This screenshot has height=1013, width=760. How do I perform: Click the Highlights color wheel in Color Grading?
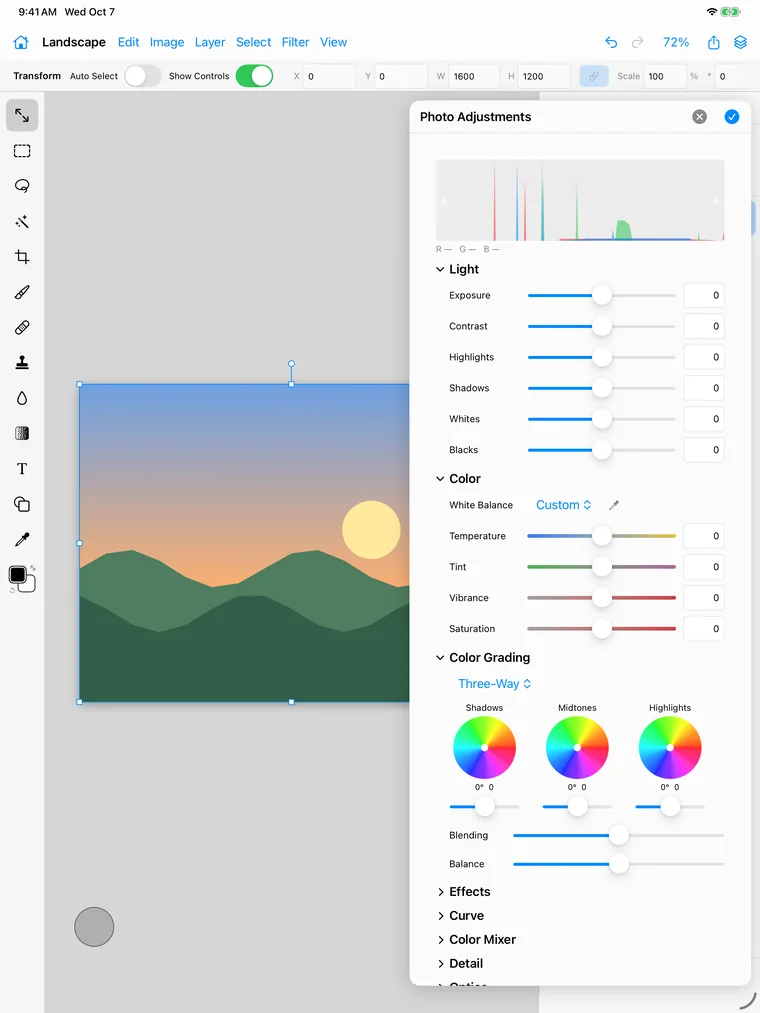tap(670, 747)
